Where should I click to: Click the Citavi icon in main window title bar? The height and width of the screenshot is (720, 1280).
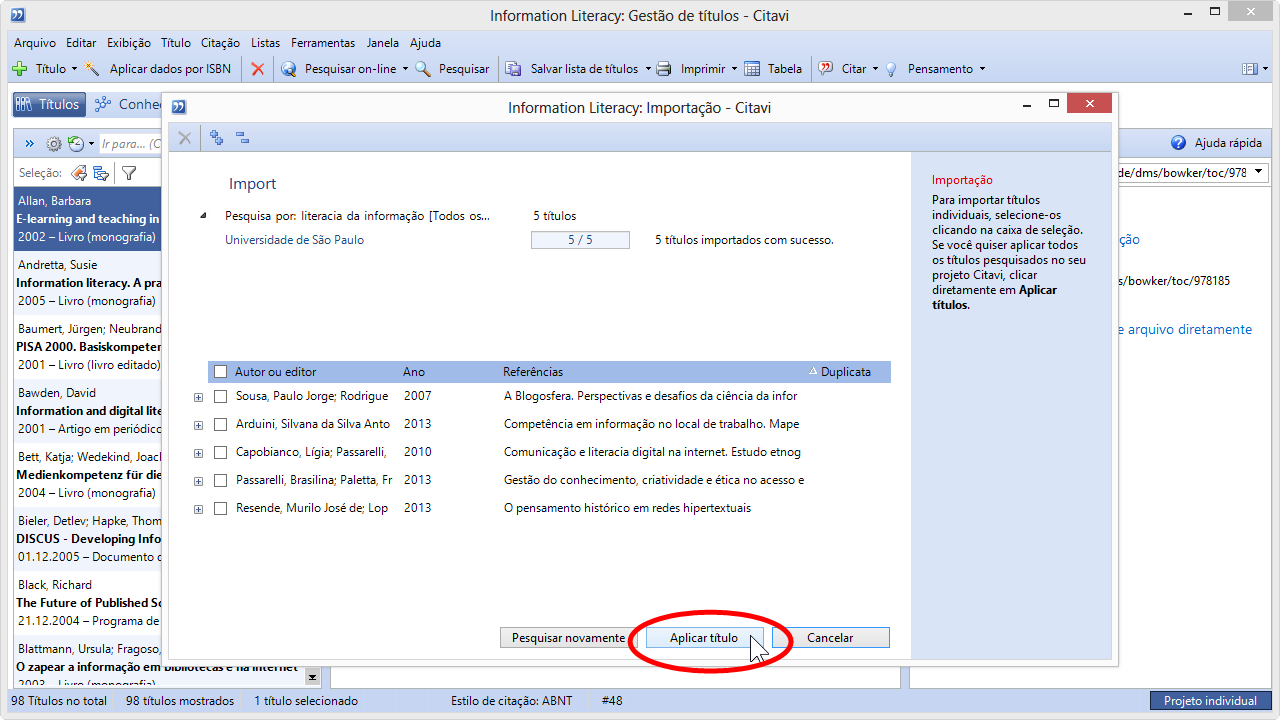[17, 15]
